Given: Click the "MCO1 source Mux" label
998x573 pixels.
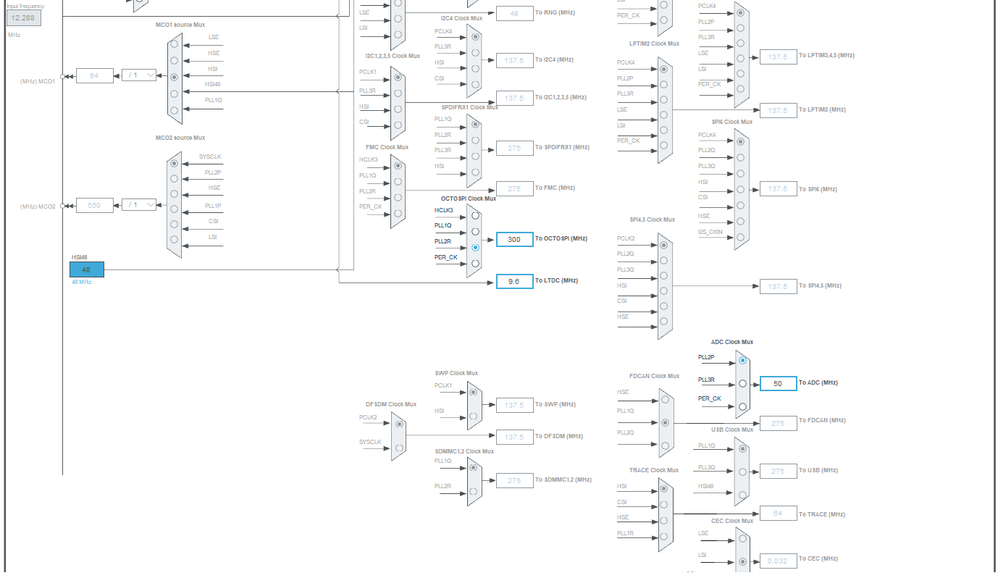Looking at the screenshot, I should 180,25.
